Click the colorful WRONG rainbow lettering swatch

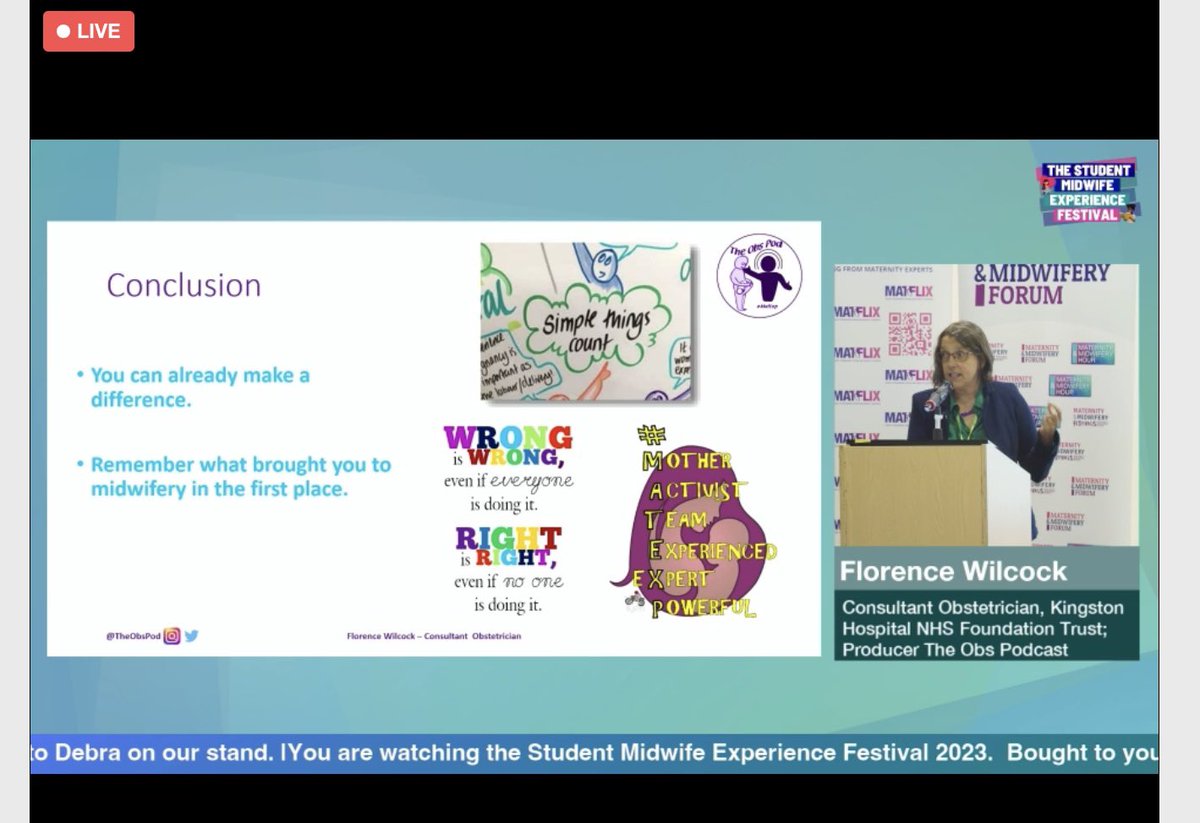pos(505,435)
